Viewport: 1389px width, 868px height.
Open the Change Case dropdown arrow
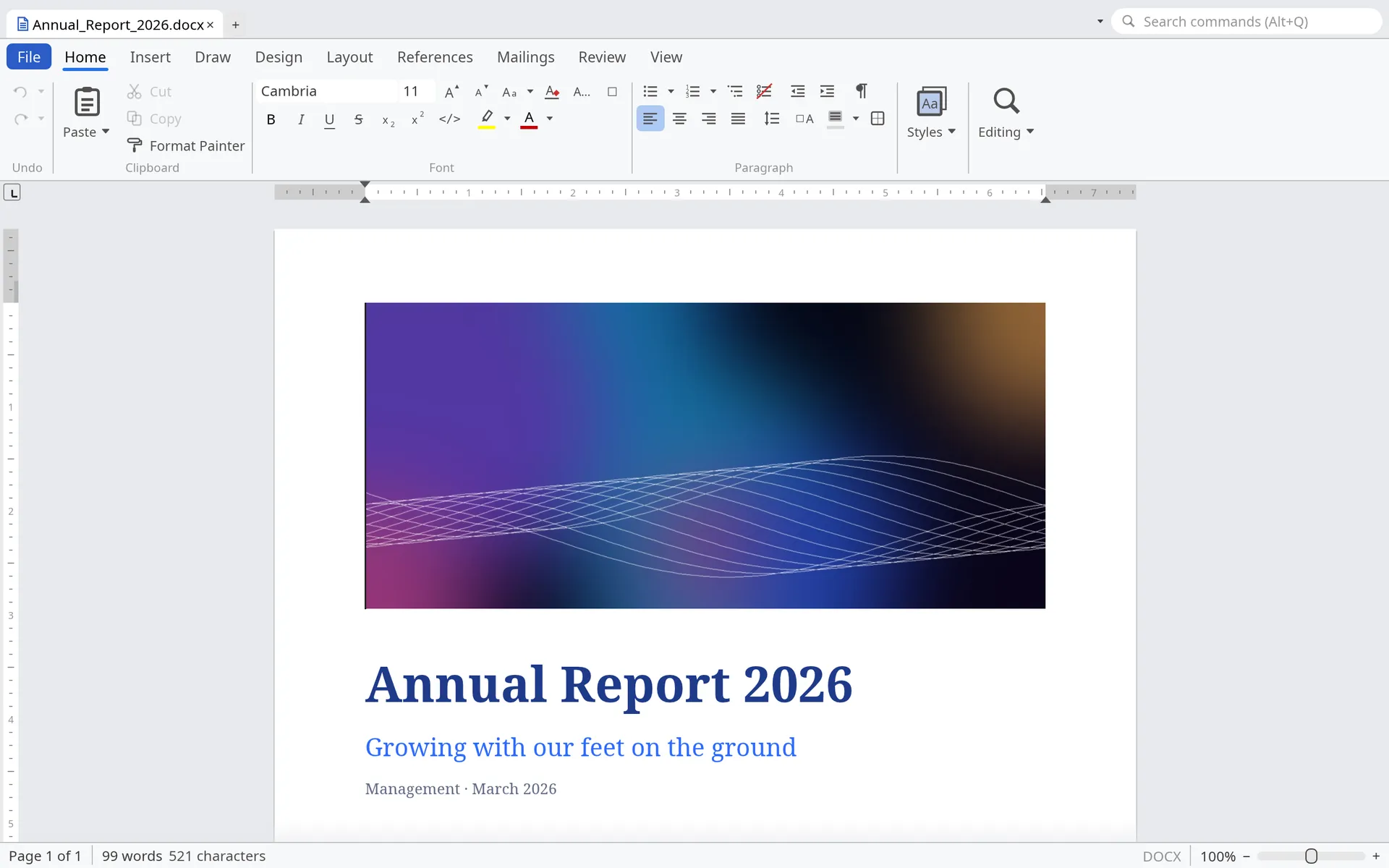(530, 92)
